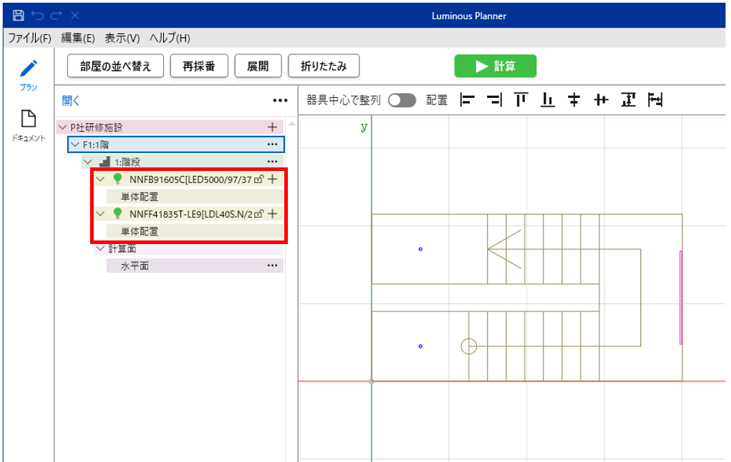The width and height of the screenshot is (731, 462).
Task: Toggle lock icon on NNFB91605C fixture
Action: tap(259, 180)
